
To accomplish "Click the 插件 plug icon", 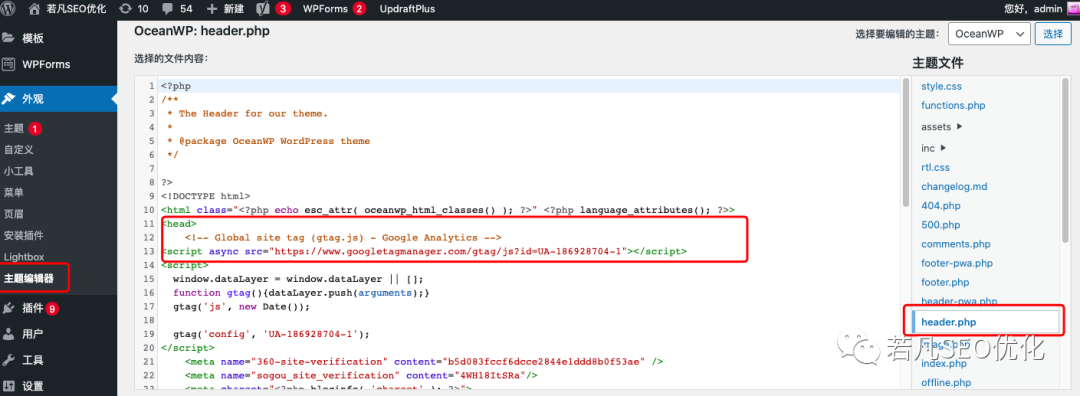I will [x=9, y=308].
